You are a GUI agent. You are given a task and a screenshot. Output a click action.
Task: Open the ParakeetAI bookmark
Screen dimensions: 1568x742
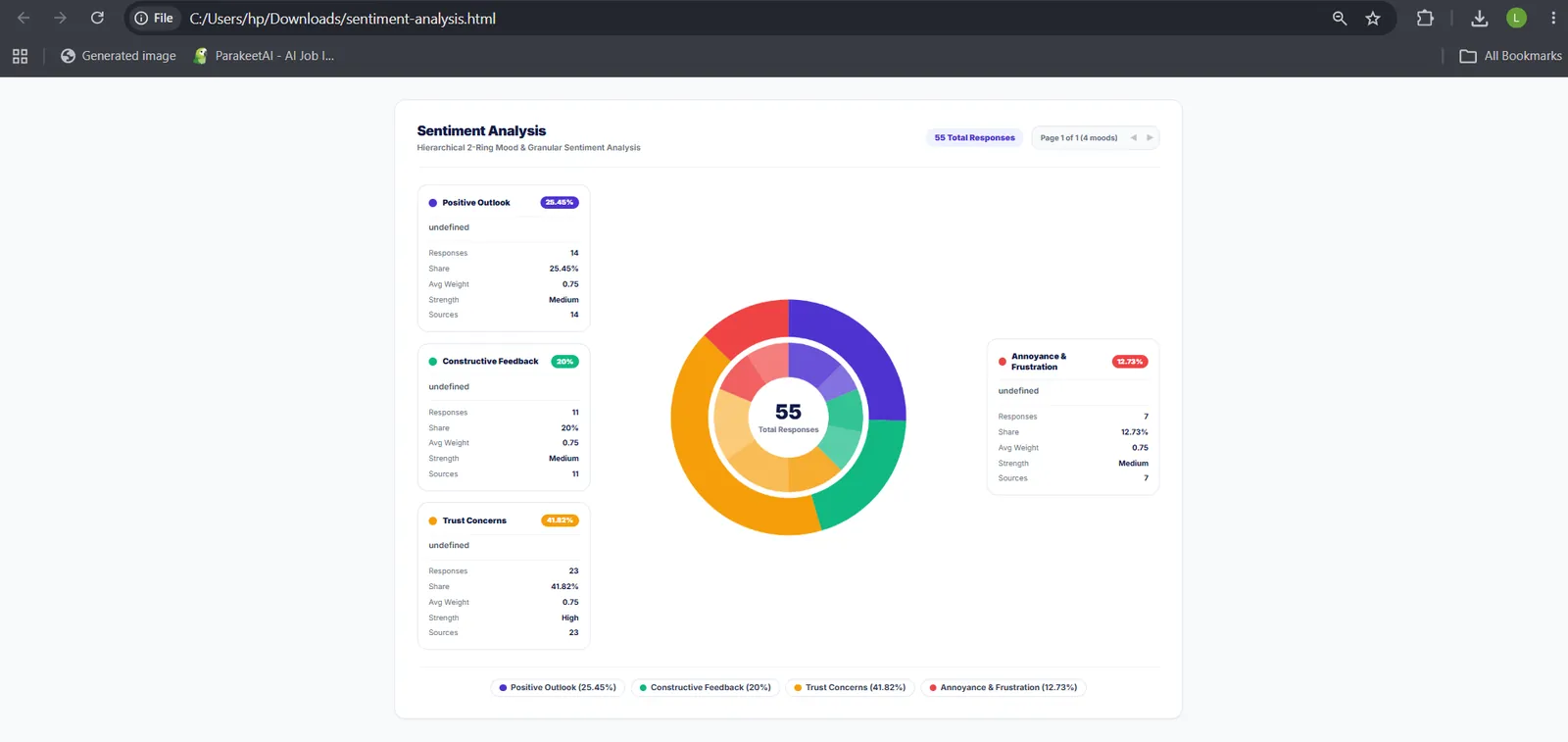(x=264, y=56)
